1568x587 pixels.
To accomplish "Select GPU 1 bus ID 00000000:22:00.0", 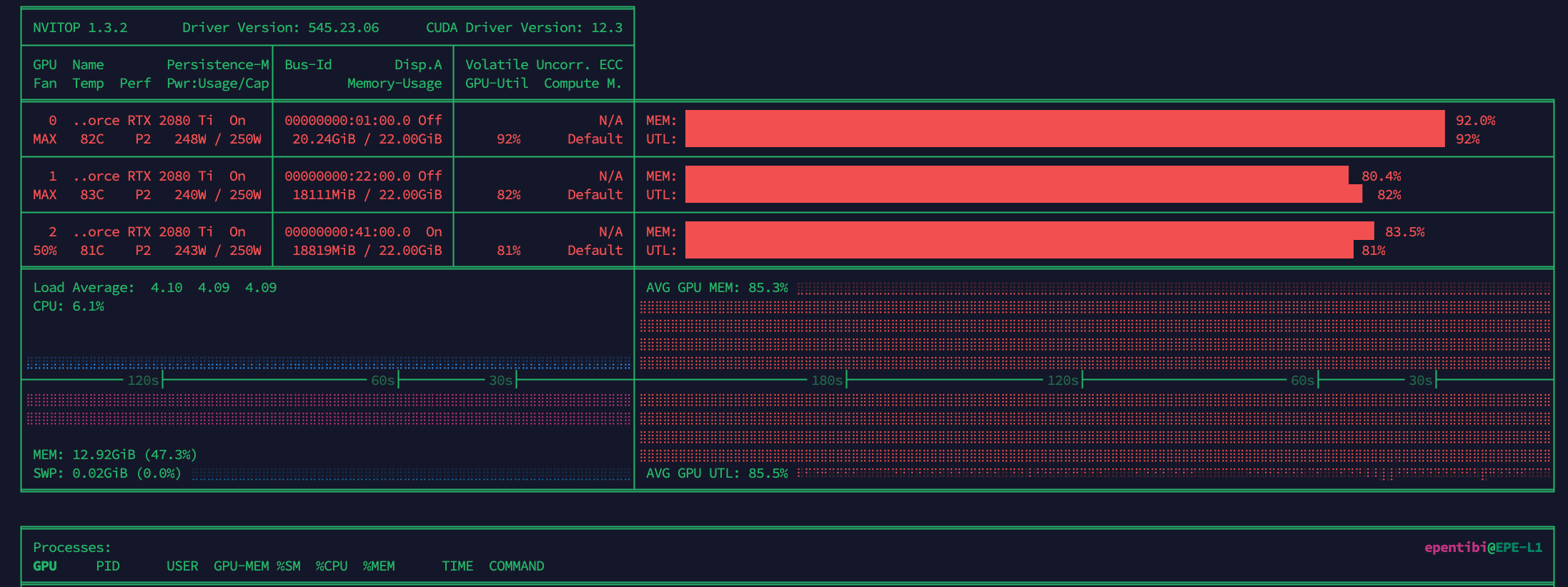I will click(x=347, y=176).
